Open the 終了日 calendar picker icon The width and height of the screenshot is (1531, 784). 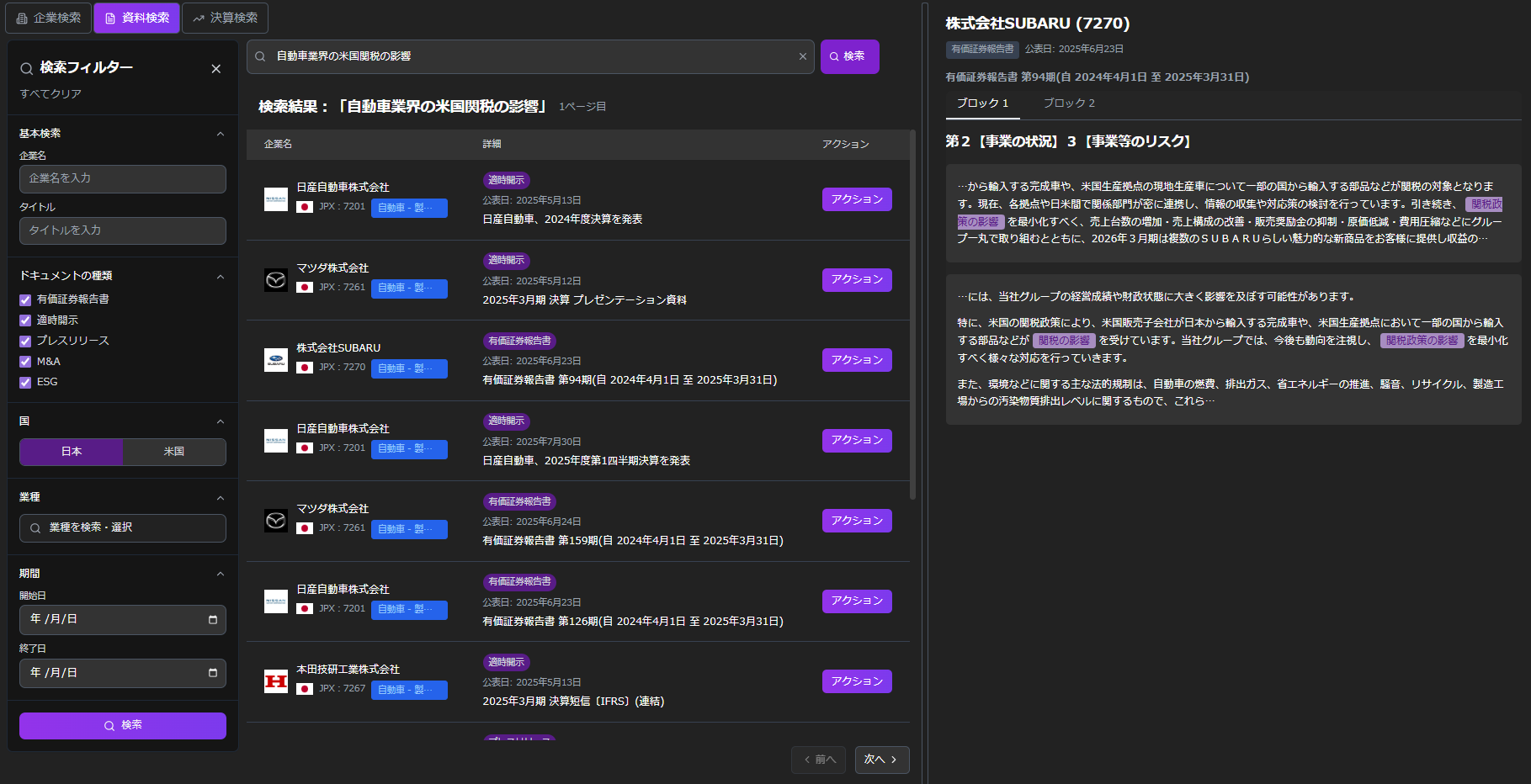point(212,673)
